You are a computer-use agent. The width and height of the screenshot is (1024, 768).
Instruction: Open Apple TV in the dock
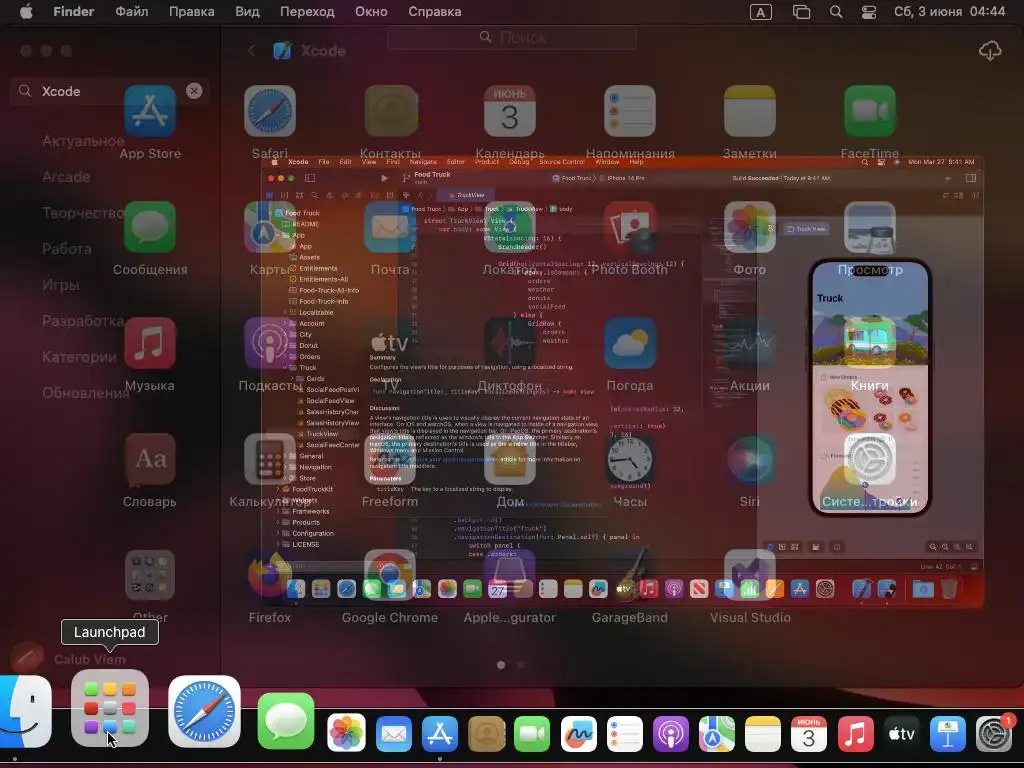click(x=901, y=733)
